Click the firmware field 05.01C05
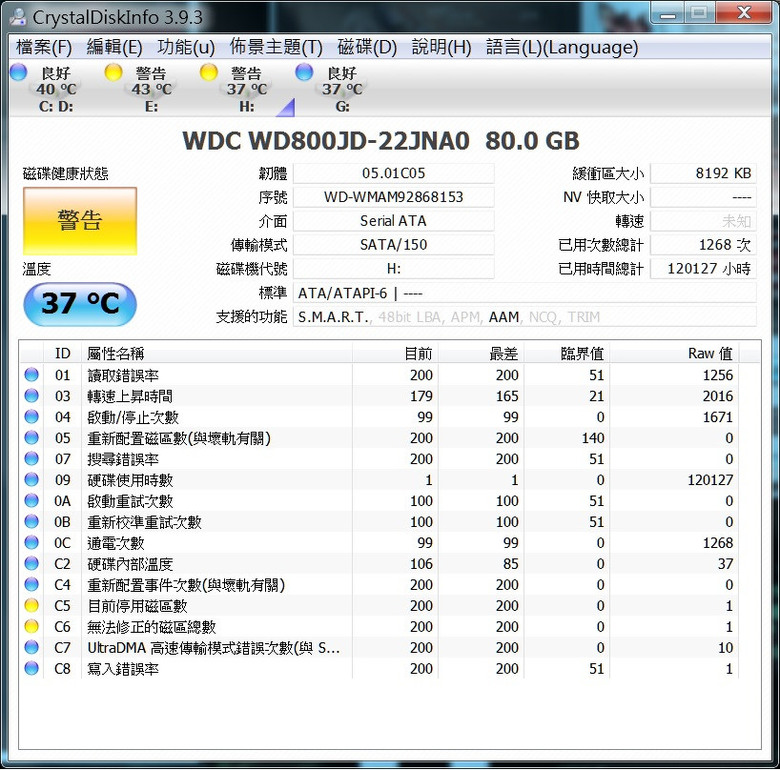 393,173
